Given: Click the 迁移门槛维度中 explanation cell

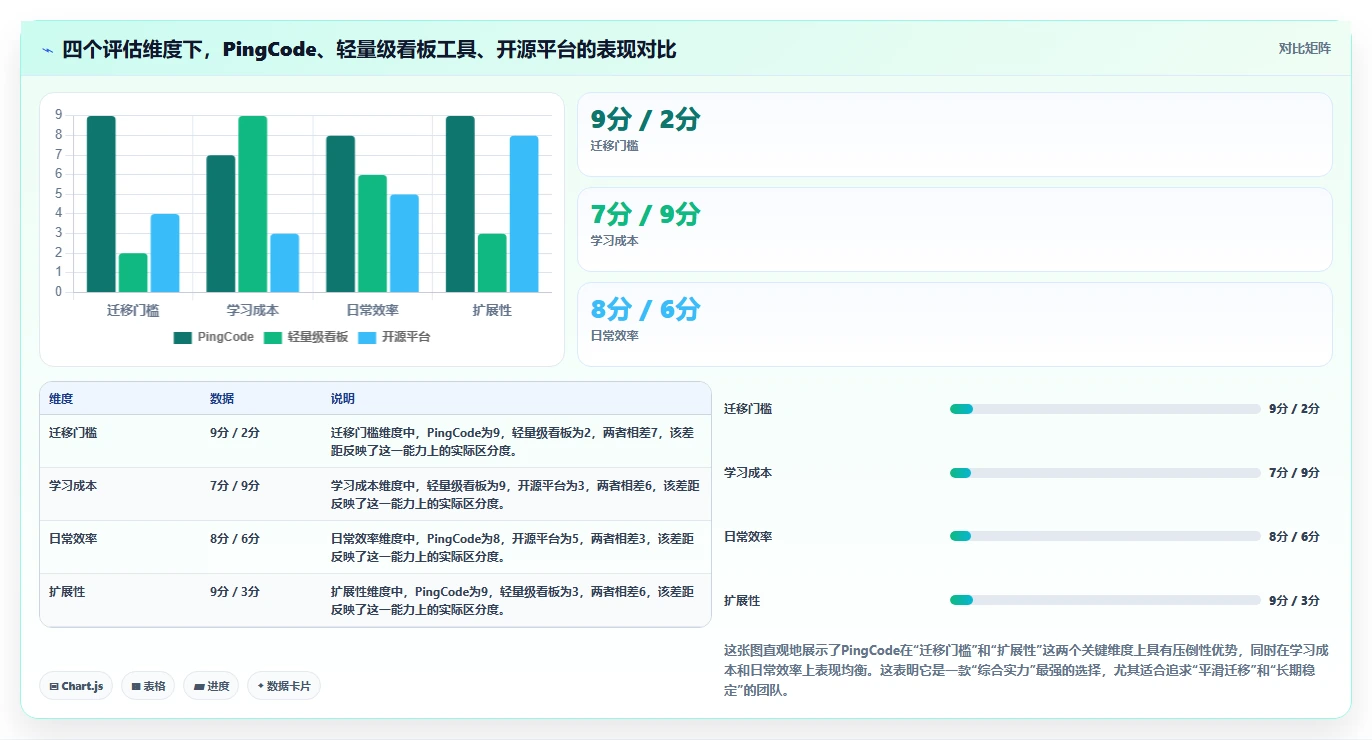Looking at the screenshot, I should point(513,441).
